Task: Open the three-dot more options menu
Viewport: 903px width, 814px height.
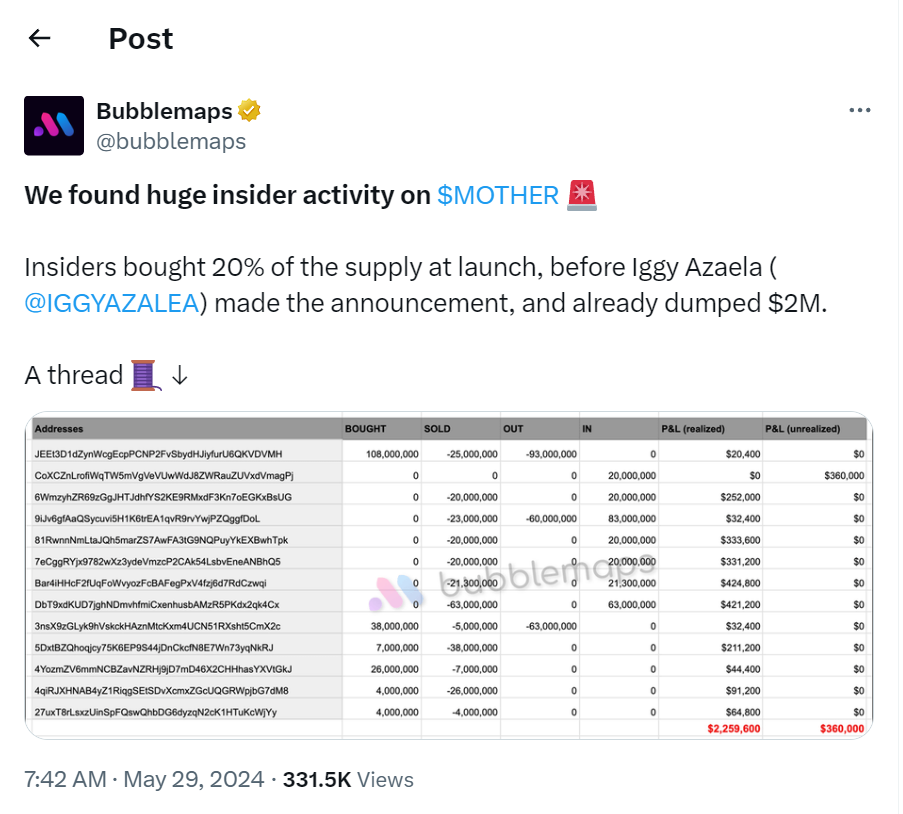Action: point(859,110)
